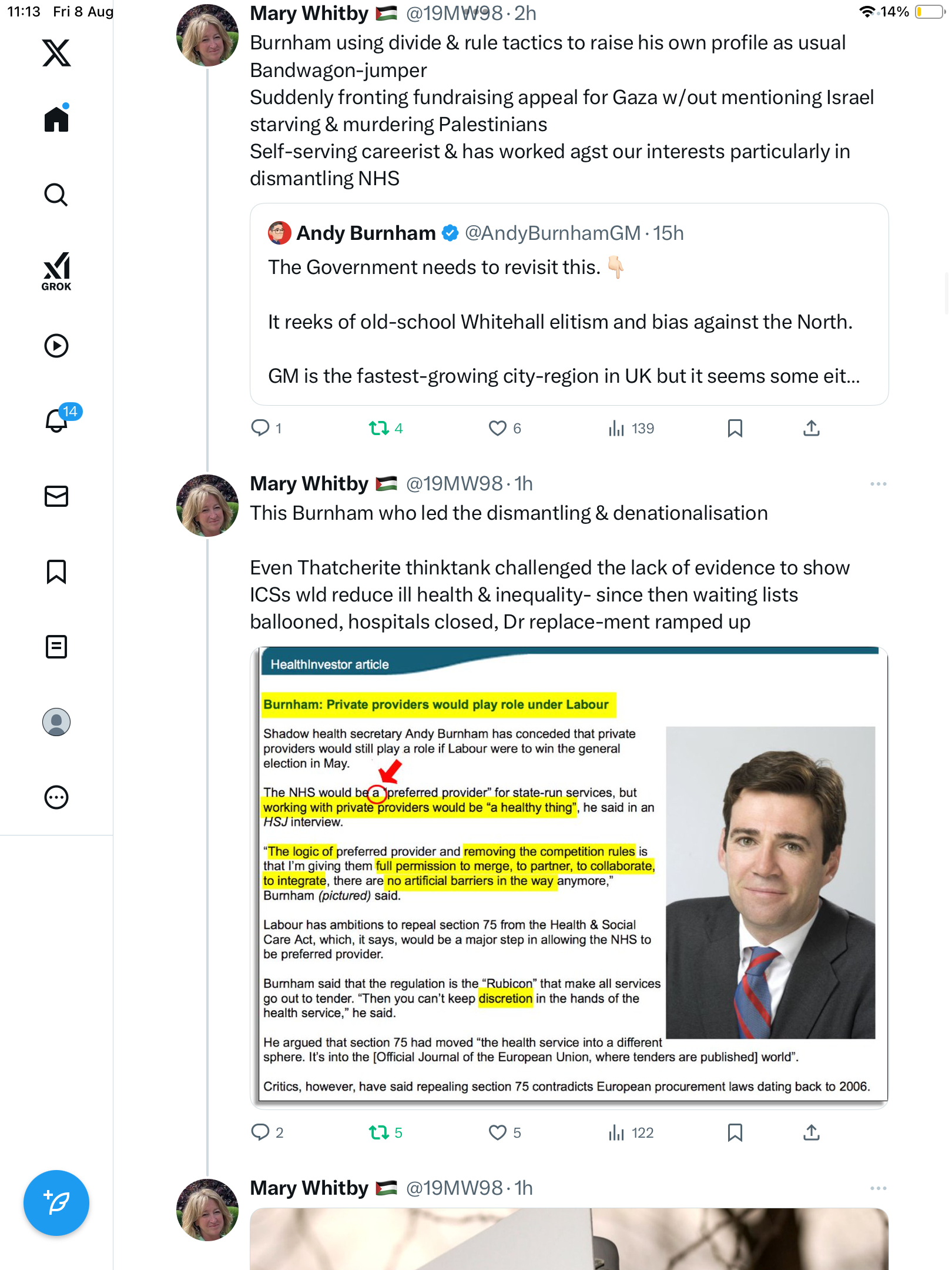Open the X home logo

(x=56, y=53)
